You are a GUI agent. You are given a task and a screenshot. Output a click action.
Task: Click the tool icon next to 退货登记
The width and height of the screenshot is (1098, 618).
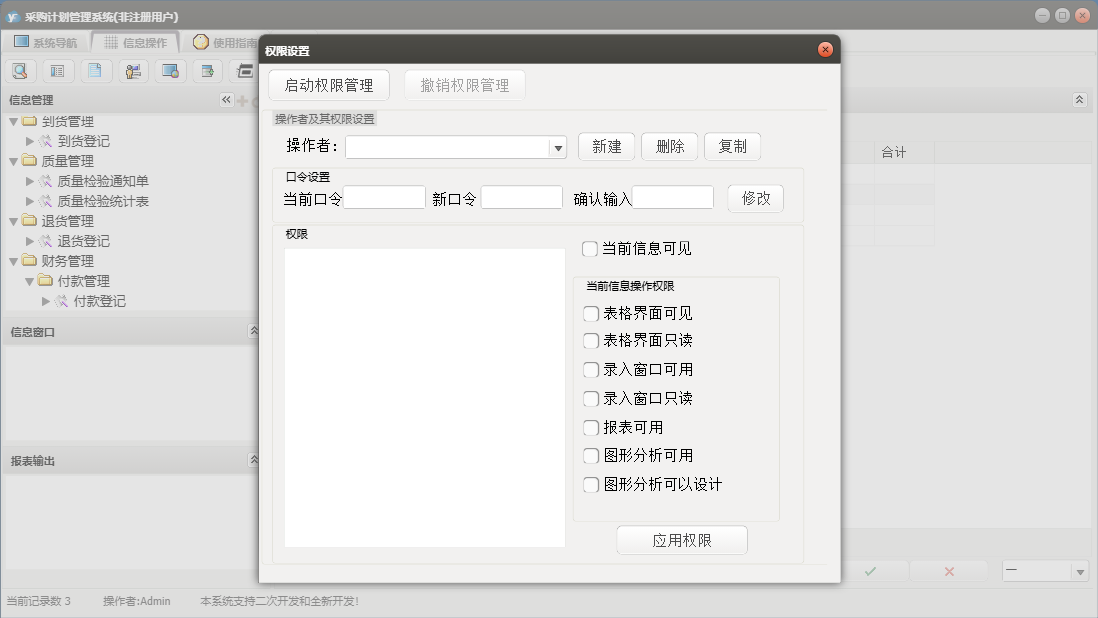(x=46, y=241)
